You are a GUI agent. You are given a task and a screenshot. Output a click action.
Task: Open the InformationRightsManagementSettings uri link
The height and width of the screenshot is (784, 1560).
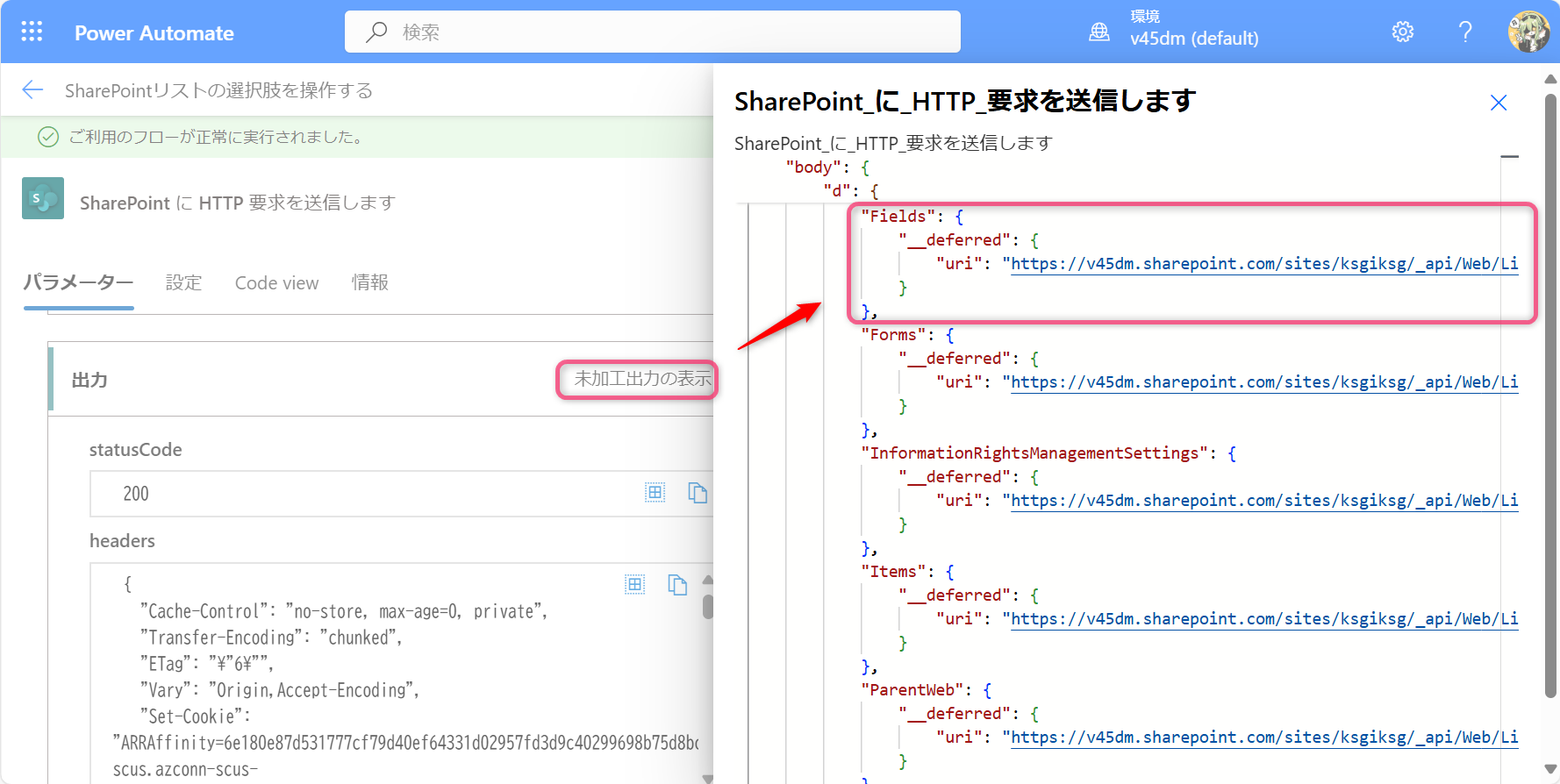1264,501
